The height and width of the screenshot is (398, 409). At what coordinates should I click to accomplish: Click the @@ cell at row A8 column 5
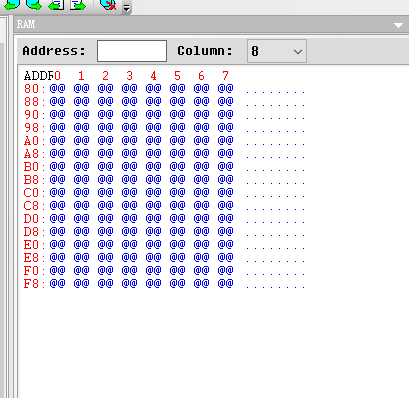coord(177,153)
